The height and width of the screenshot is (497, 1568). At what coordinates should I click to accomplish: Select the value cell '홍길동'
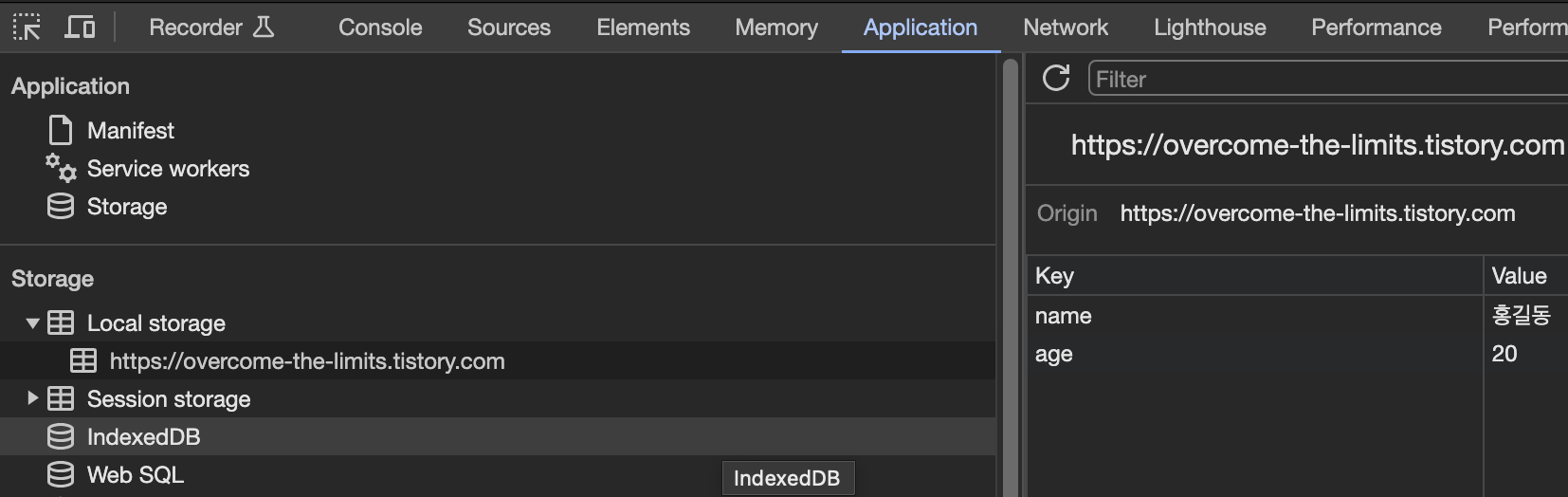tap(1526, 315)
